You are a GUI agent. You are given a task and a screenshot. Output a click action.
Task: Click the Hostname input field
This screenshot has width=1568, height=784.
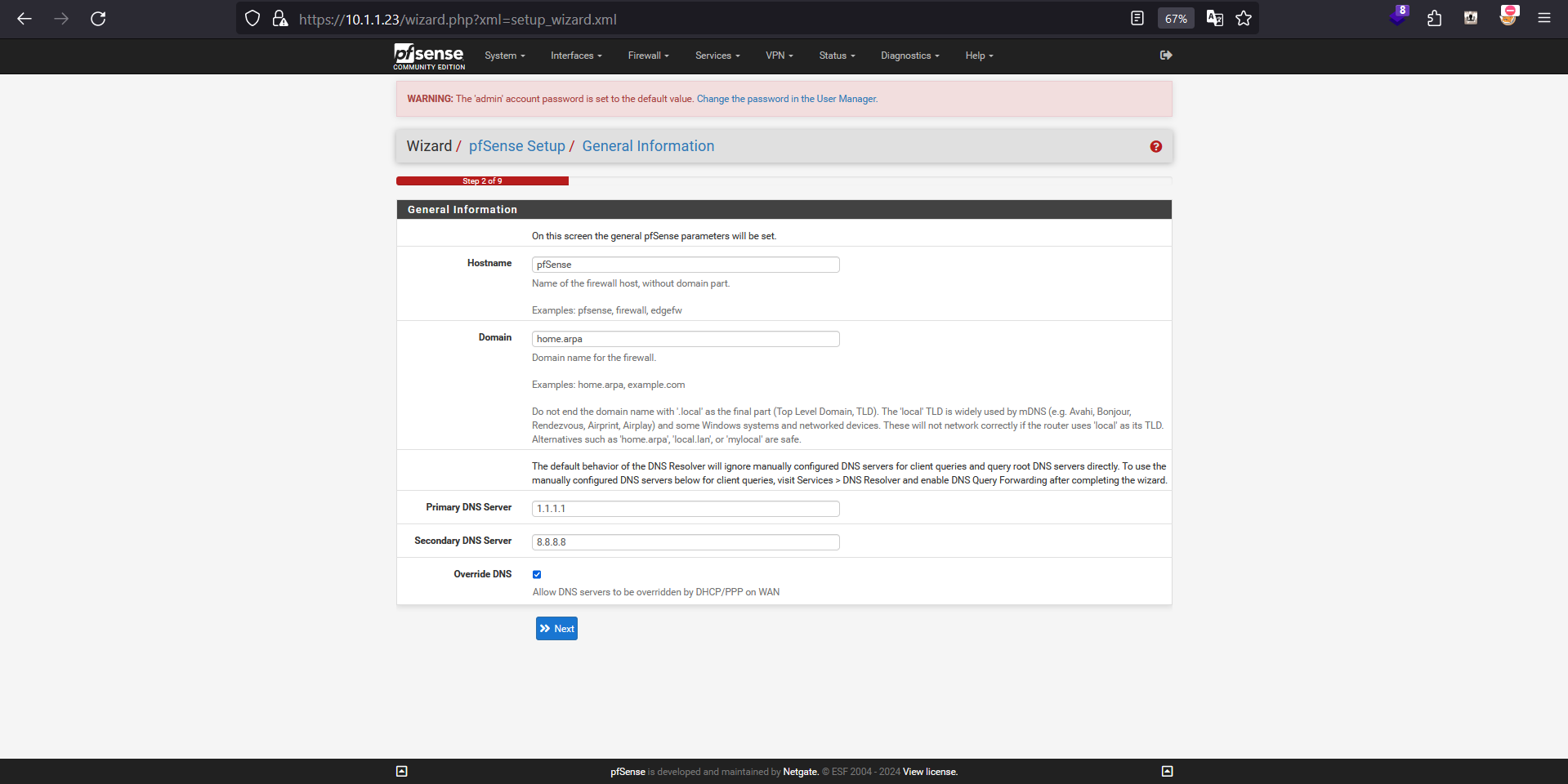pos(686,265)
